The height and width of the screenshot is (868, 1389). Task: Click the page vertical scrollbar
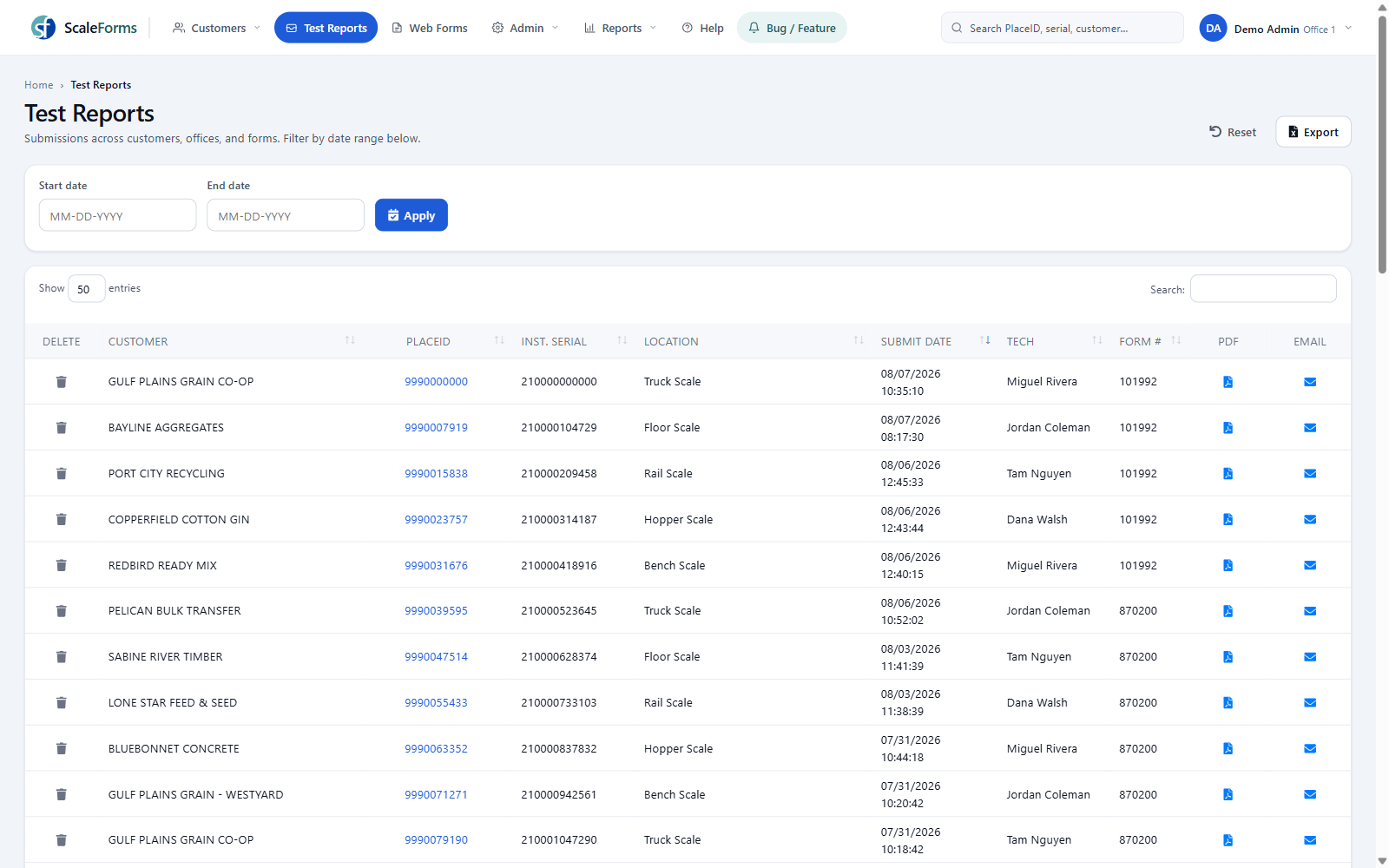click(x=1382, y=143)
